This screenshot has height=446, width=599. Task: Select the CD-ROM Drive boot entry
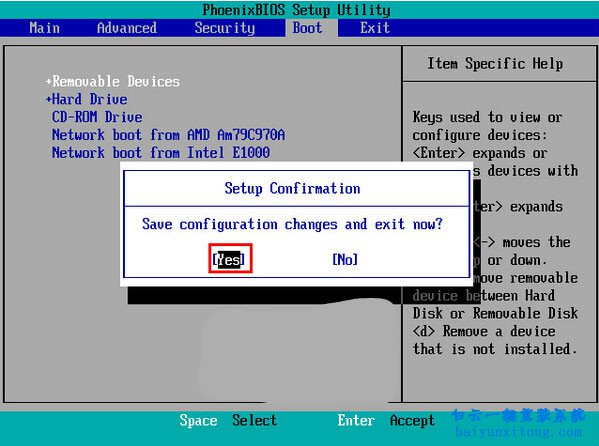coord(97,117)
